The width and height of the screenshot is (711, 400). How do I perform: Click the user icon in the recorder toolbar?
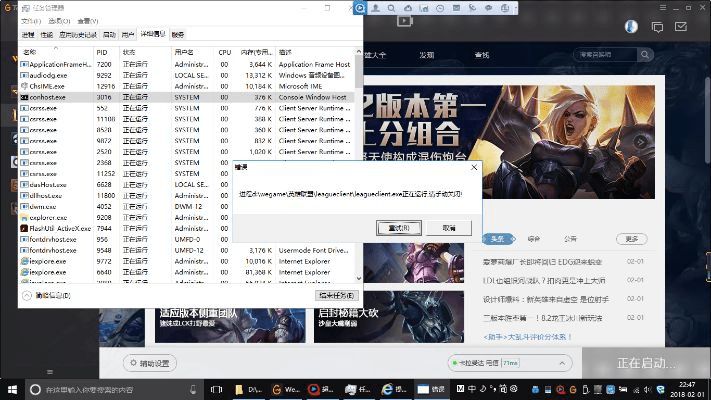pyautogui.click(x=375, y=8)
